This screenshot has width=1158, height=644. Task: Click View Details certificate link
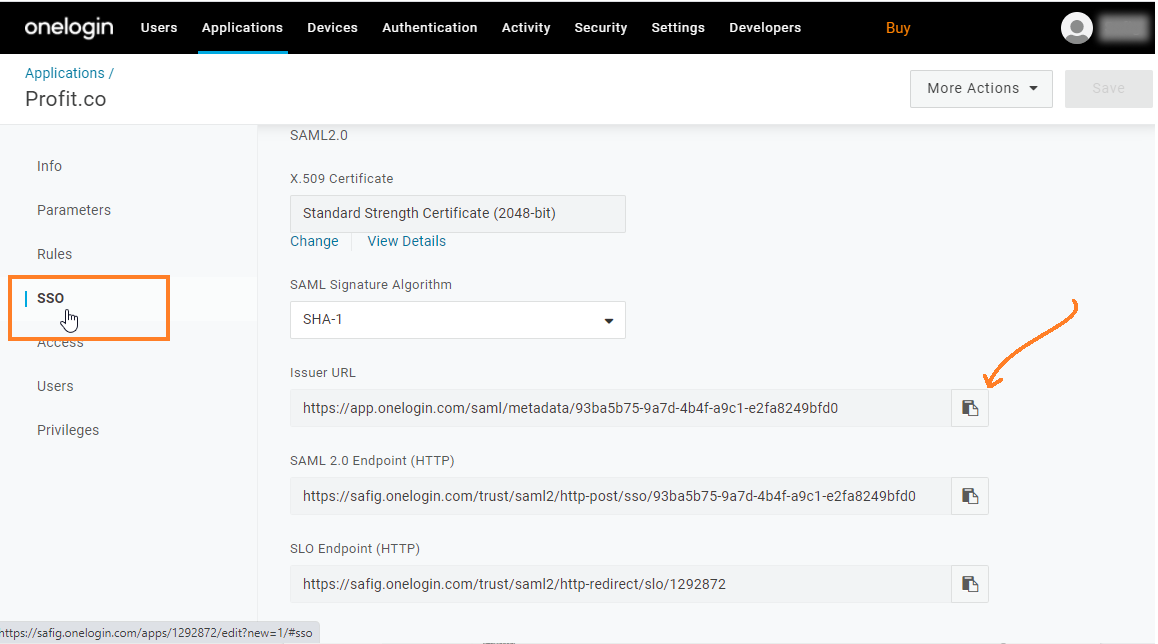(x=407, y=242)
